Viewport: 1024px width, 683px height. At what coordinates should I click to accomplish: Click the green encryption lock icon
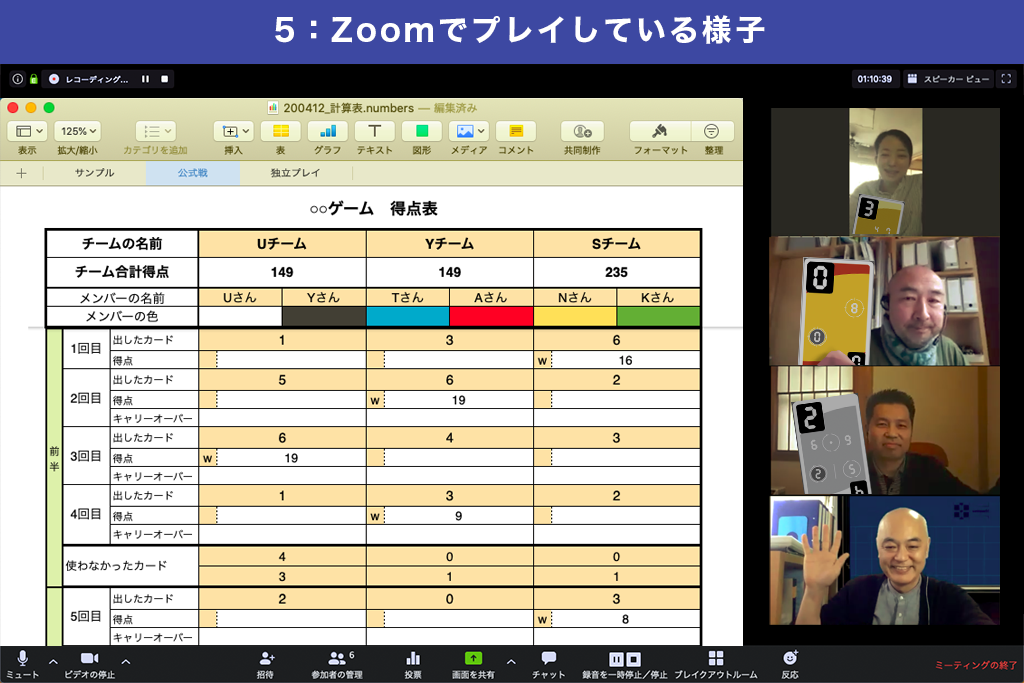(x=34, y=79)
